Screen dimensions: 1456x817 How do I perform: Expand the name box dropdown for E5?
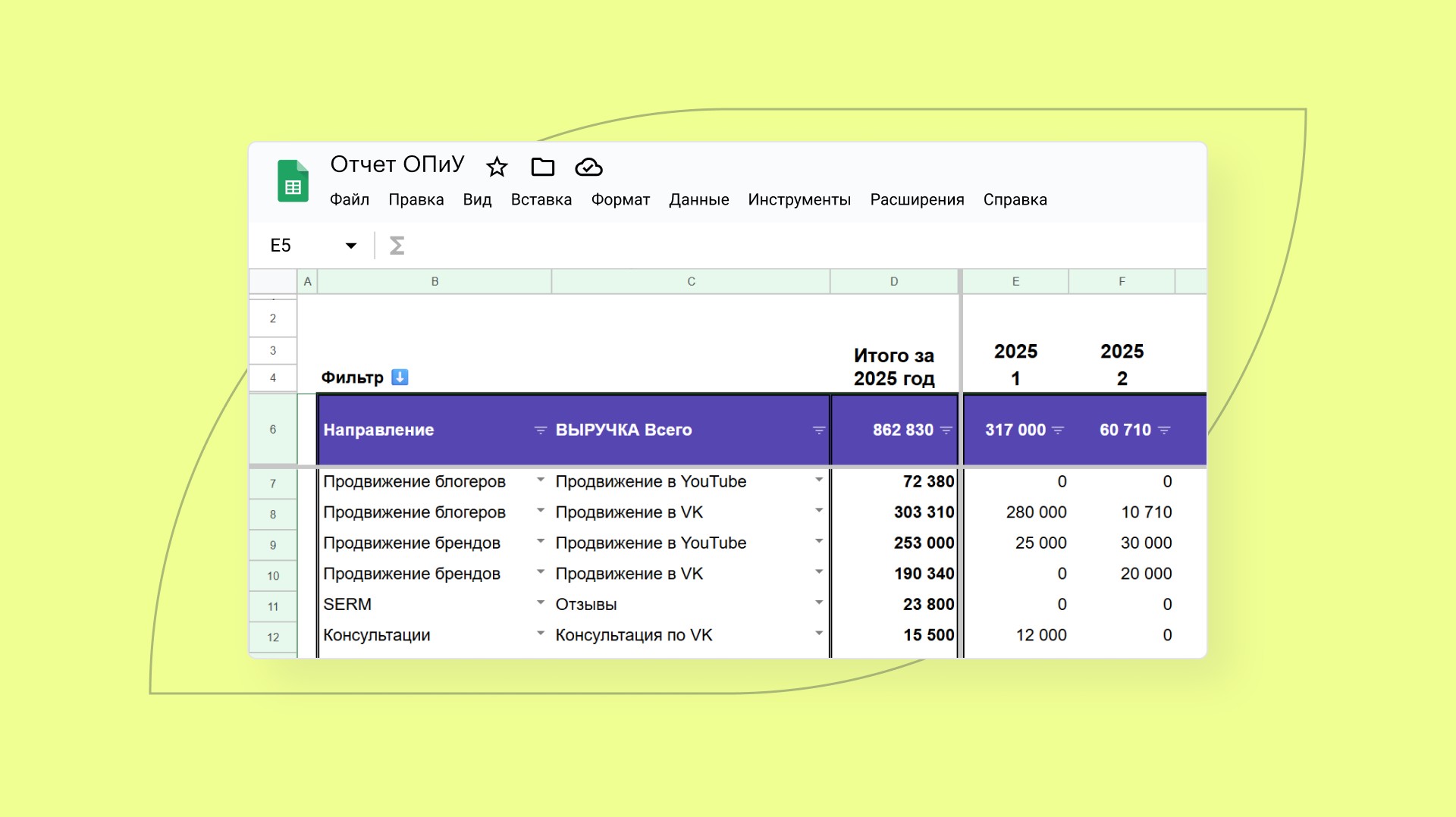click(351, 246)
